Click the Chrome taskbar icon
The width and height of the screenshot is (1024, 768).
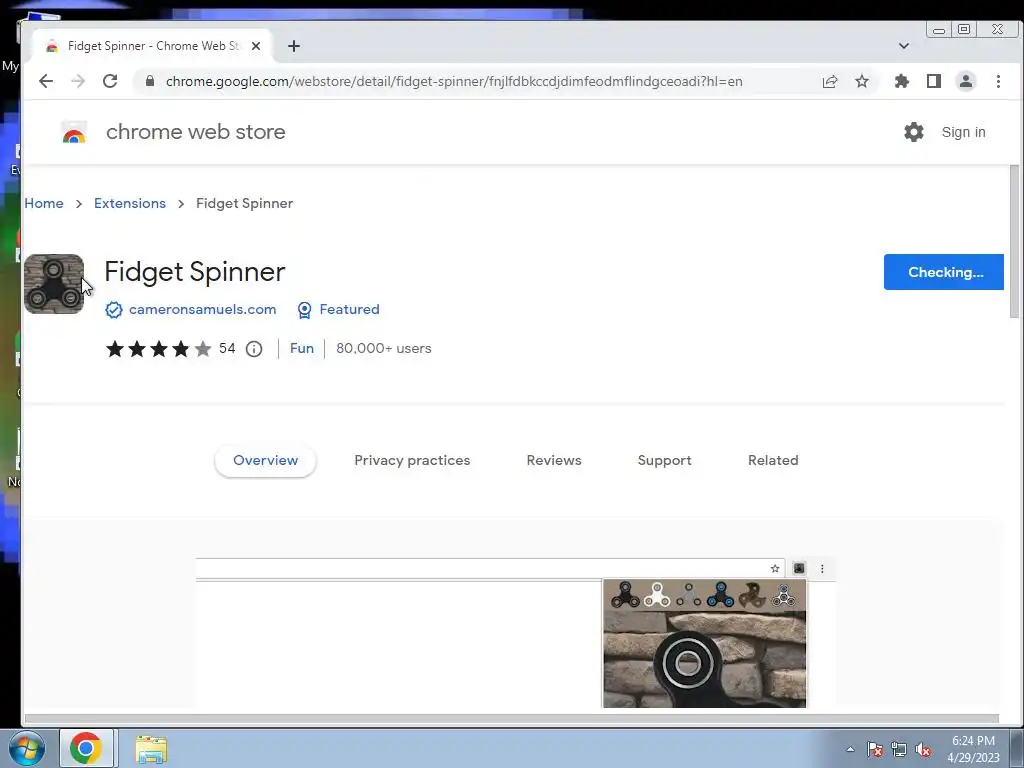point(86,748)
